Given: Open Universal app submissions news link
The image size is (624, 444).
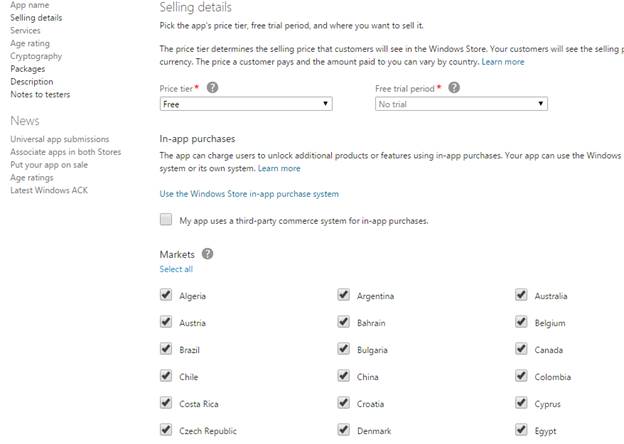Looking at the screenshot, I should [59, 139].
